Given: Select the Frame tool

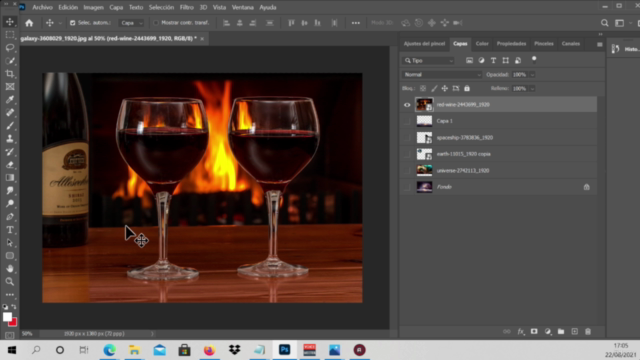Looking at the screenshot, I should click(x=10, y=87).
